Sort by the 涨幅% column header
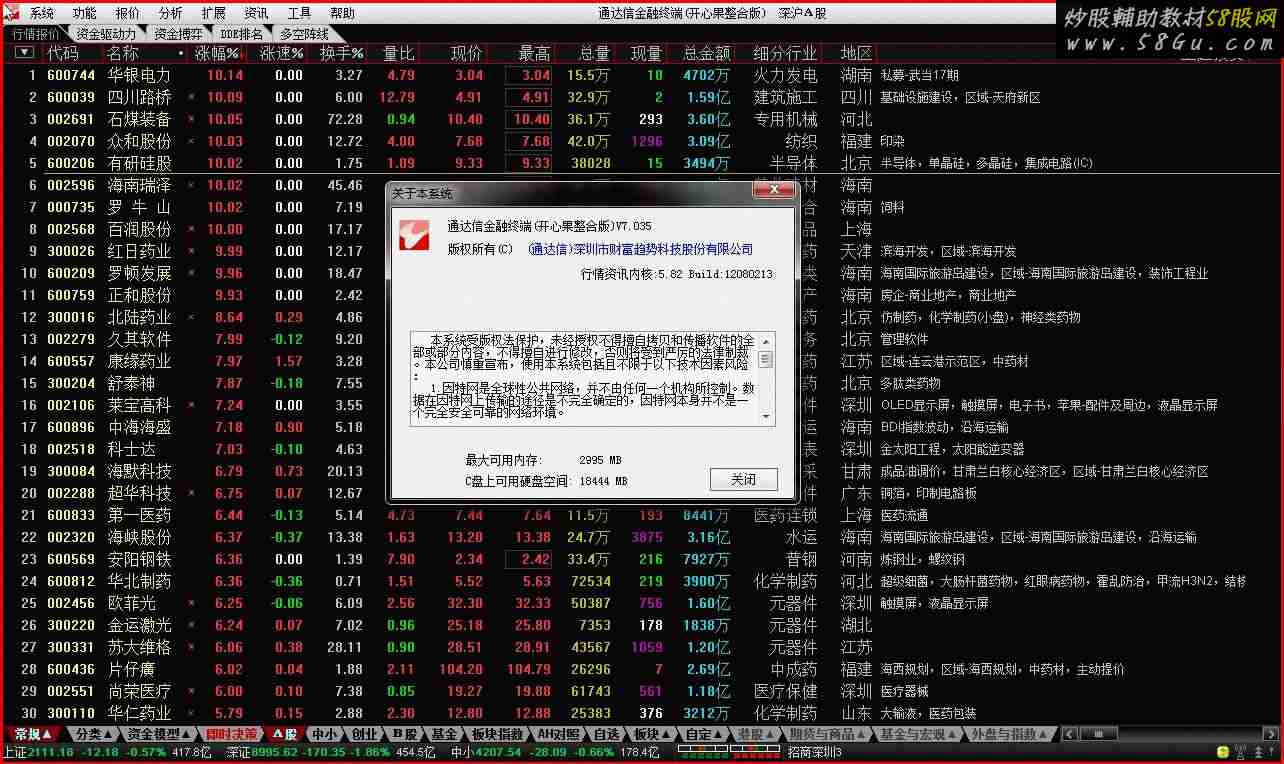The width and height of the screenshot is (1284, 764). coord(217,53)
